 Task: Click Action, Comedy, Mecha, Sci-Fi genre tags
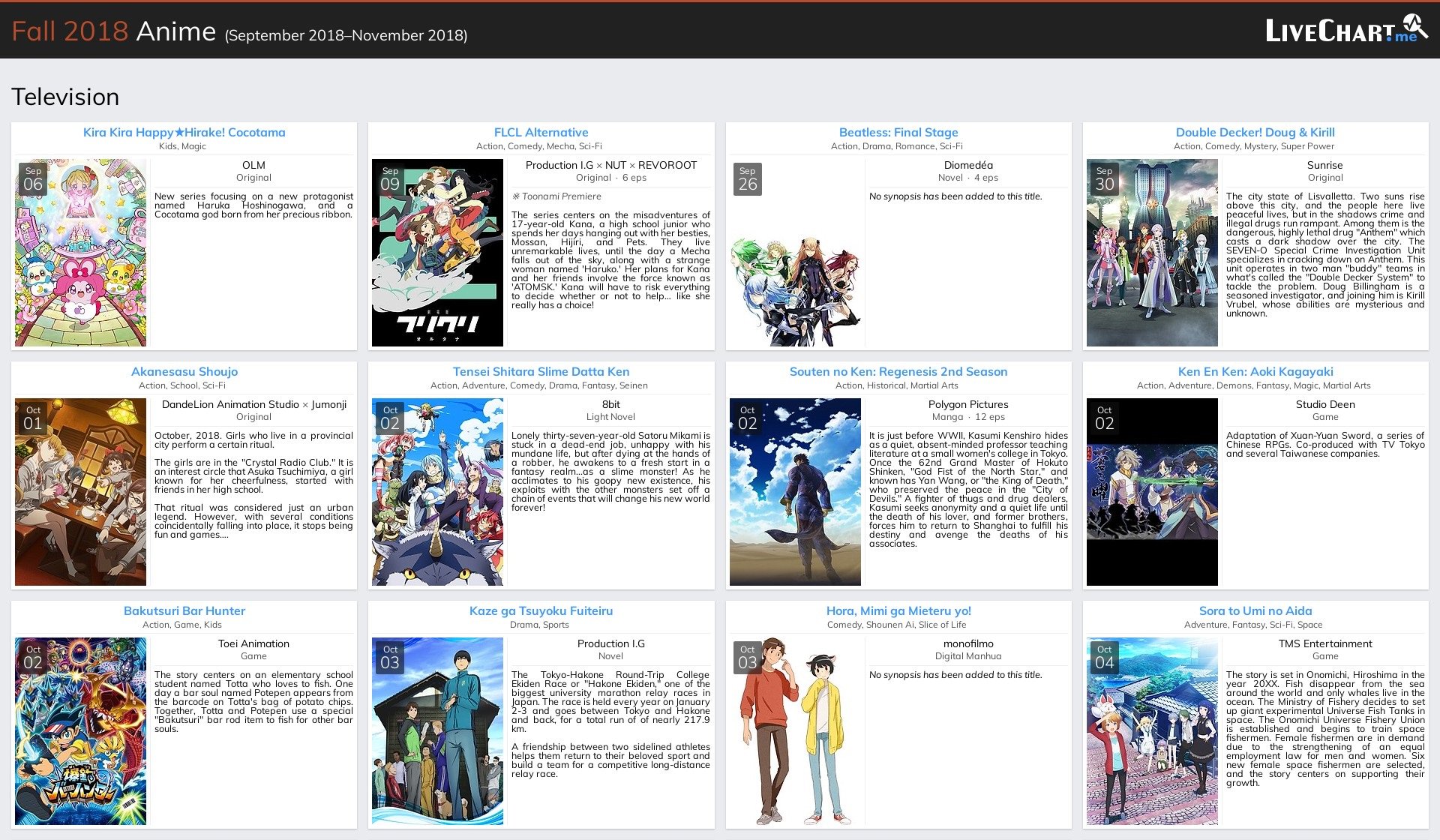pyautogui.click(x=539, y=146)
